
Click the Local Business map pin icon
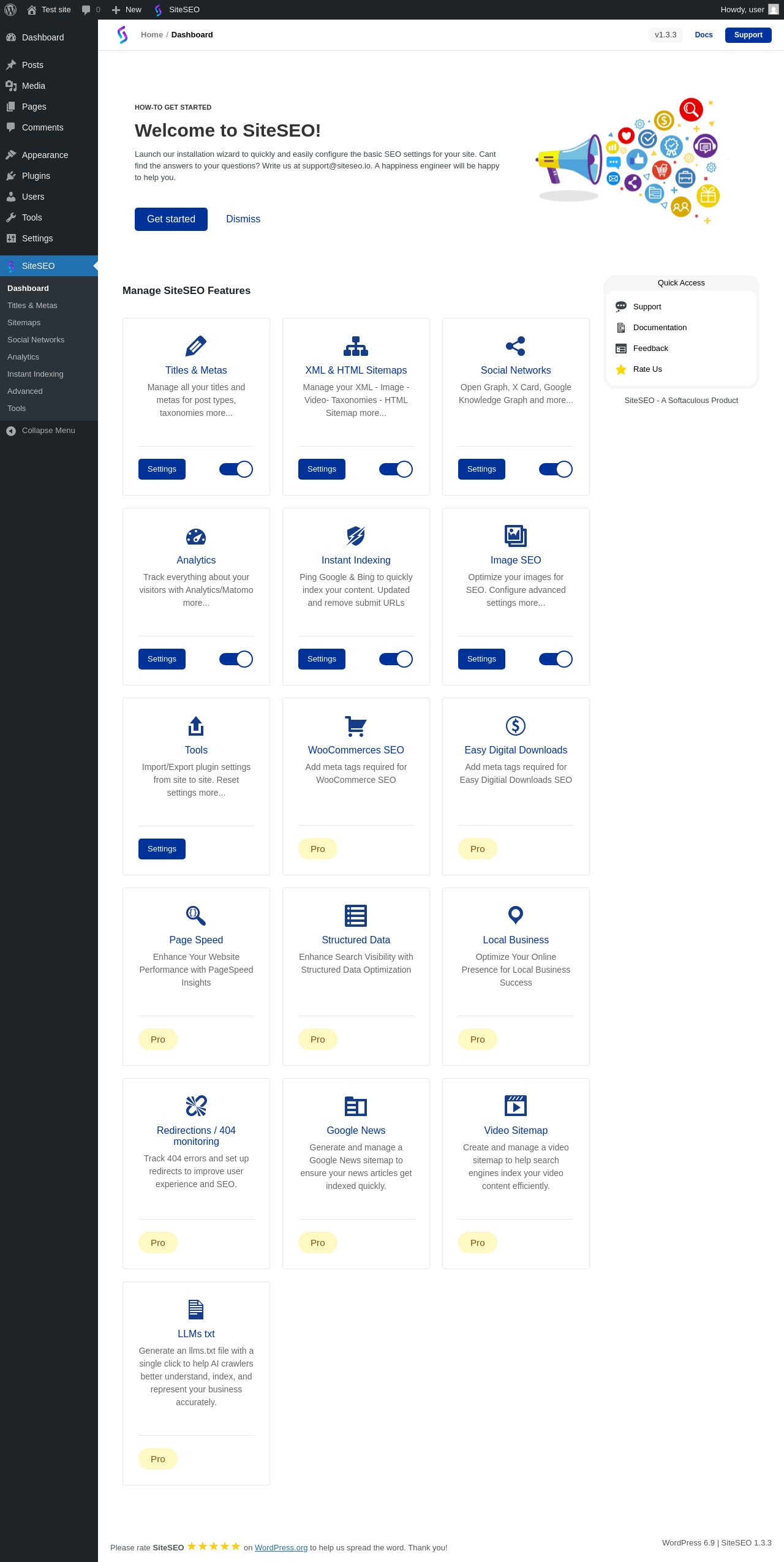click(x=516, y=915)
